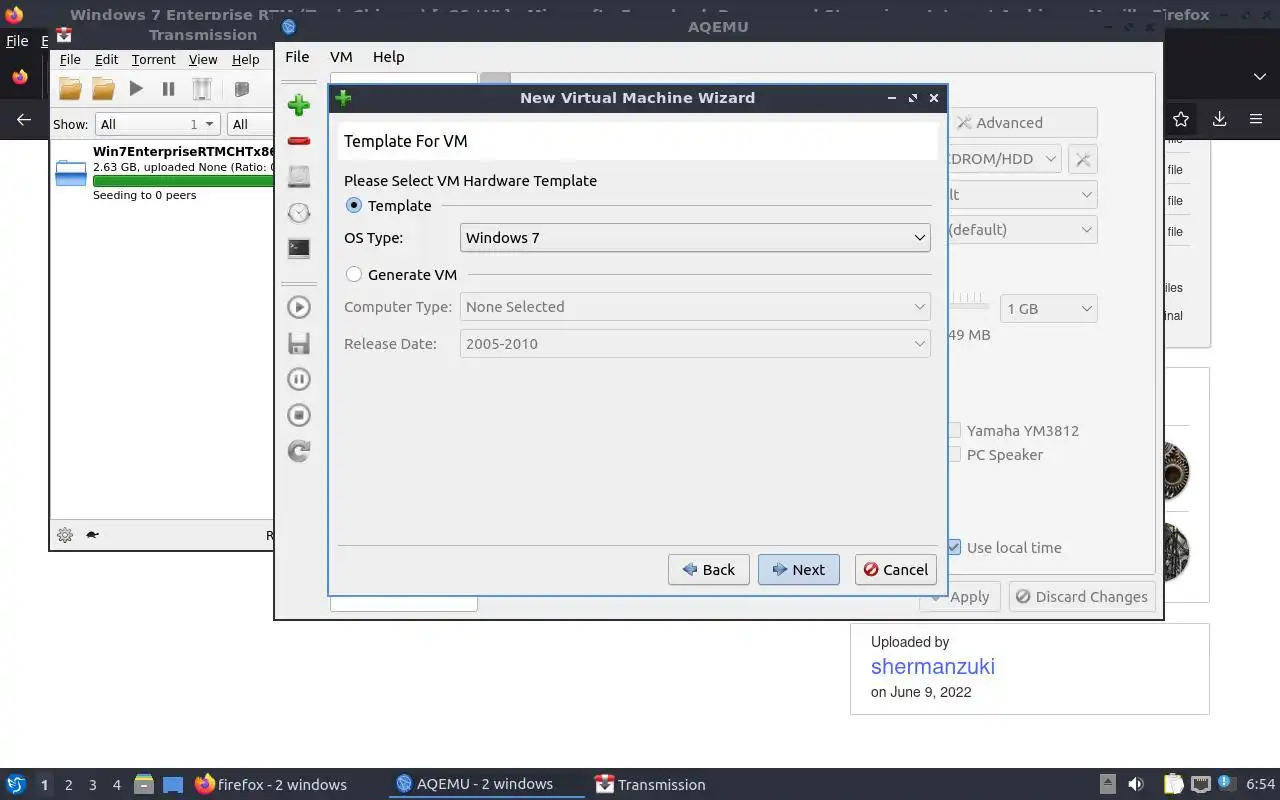Click the circular stop icon in AQEMU sidebar

298,415
